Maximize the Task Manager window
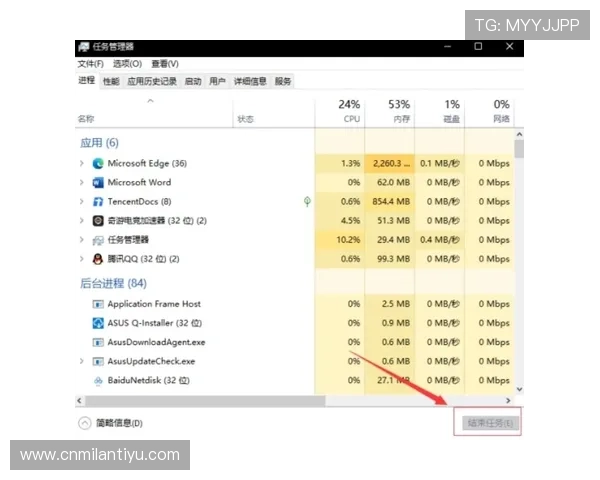 point(478,47)
